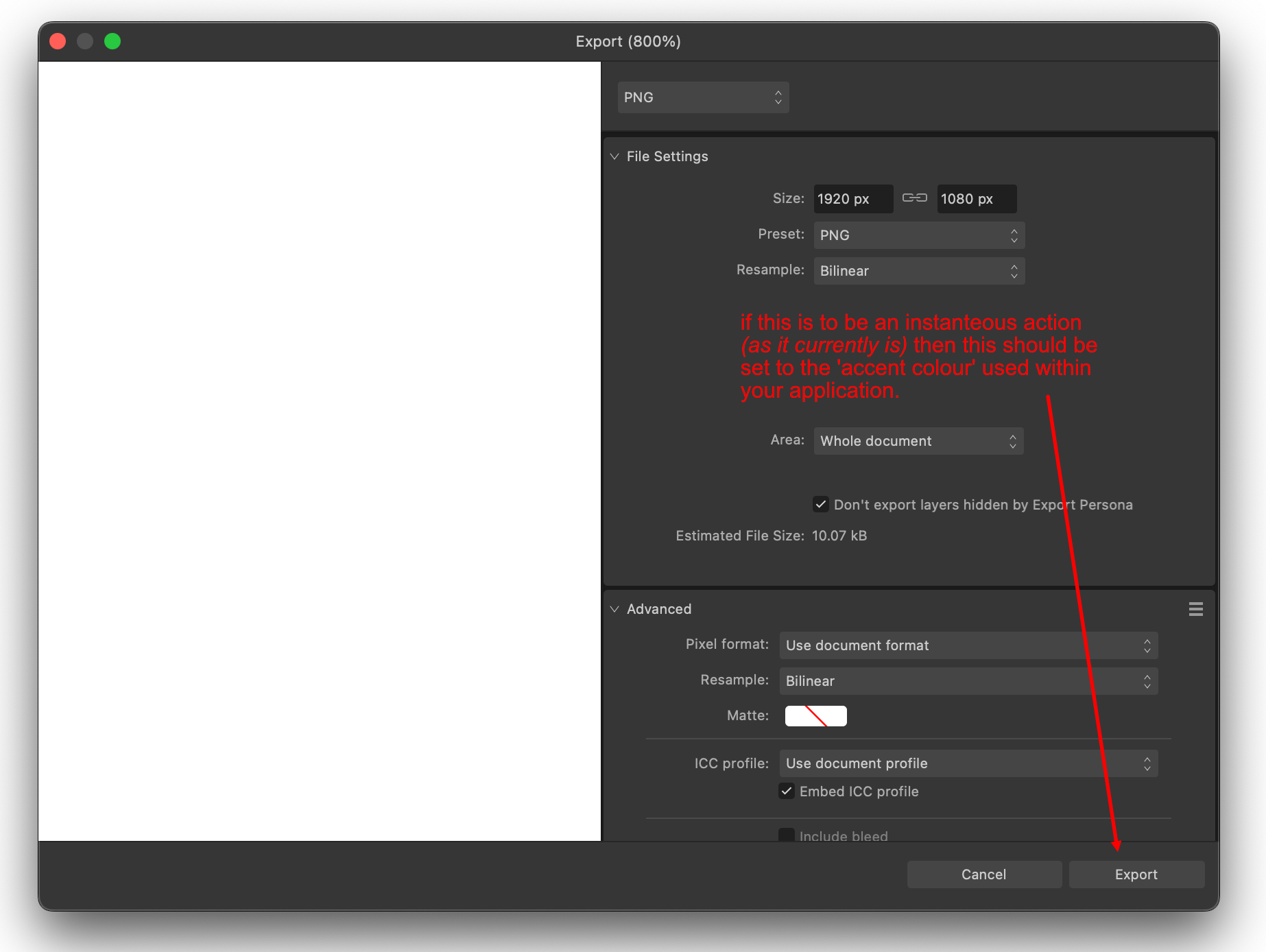Click the Estimated File Size value 10.07 kB
The width and height of the screenshot is (1266, 952).
839,536
